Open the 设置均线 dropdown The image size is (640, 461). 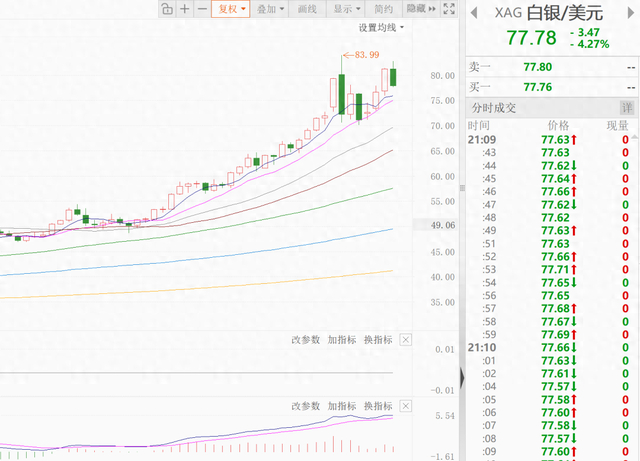[381, 28]
